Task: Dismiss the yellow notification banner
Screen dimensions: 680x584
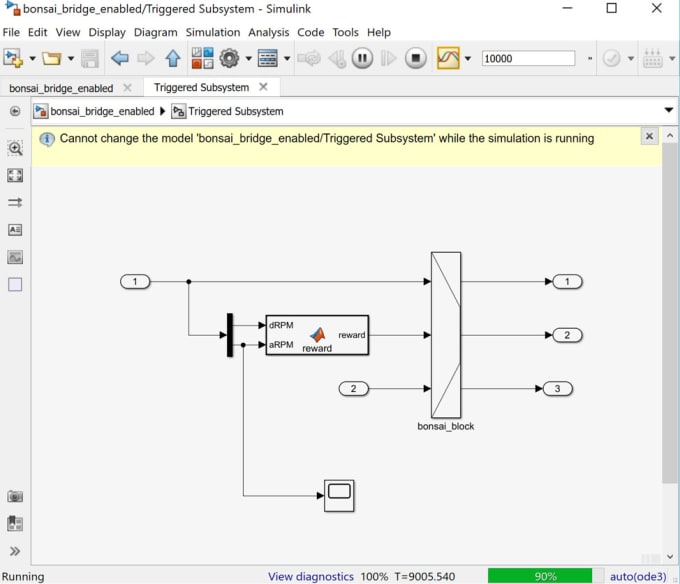Action: click(x=649, y=137)
